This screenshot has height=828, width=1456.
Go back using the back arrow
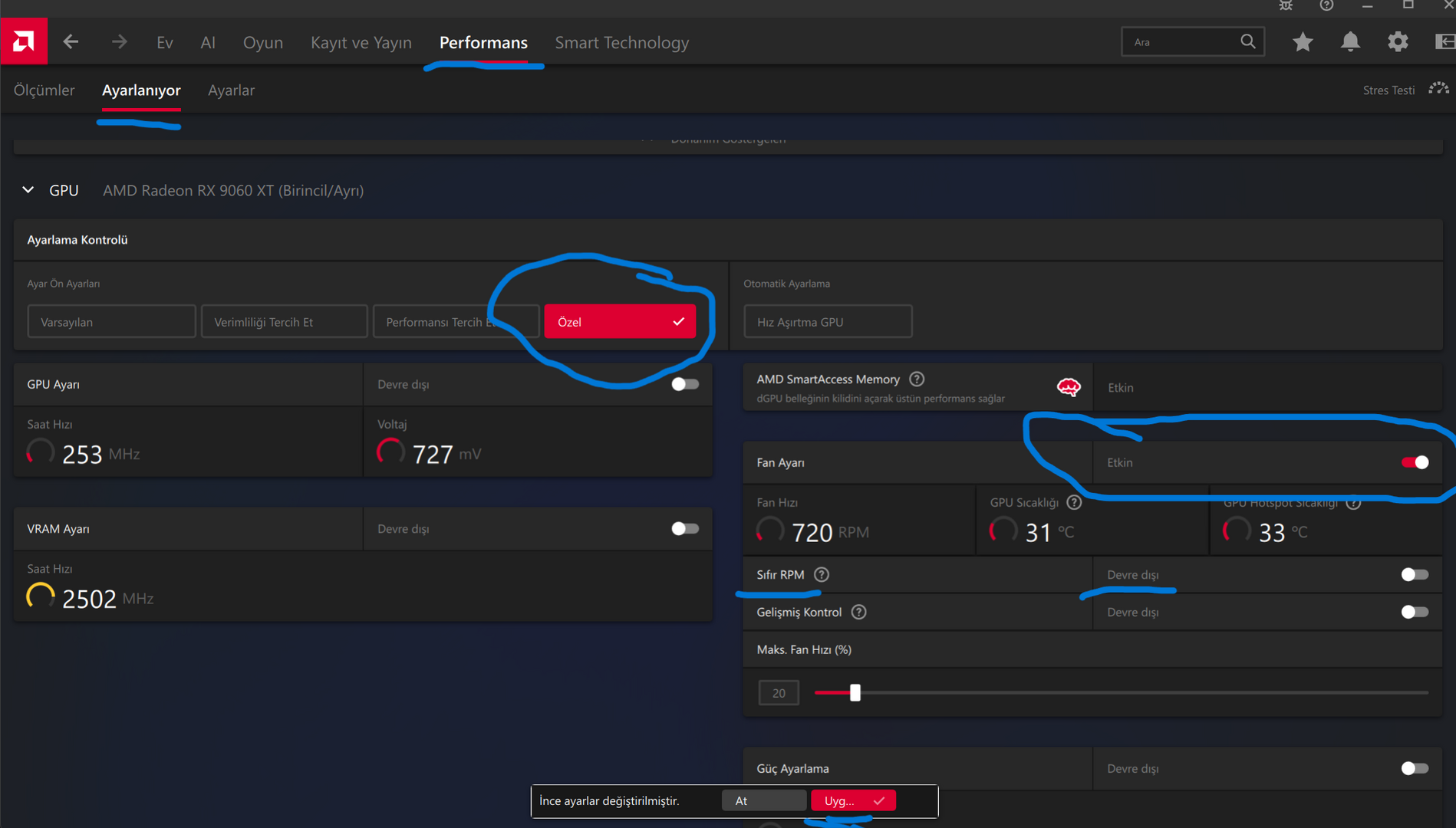71,42
